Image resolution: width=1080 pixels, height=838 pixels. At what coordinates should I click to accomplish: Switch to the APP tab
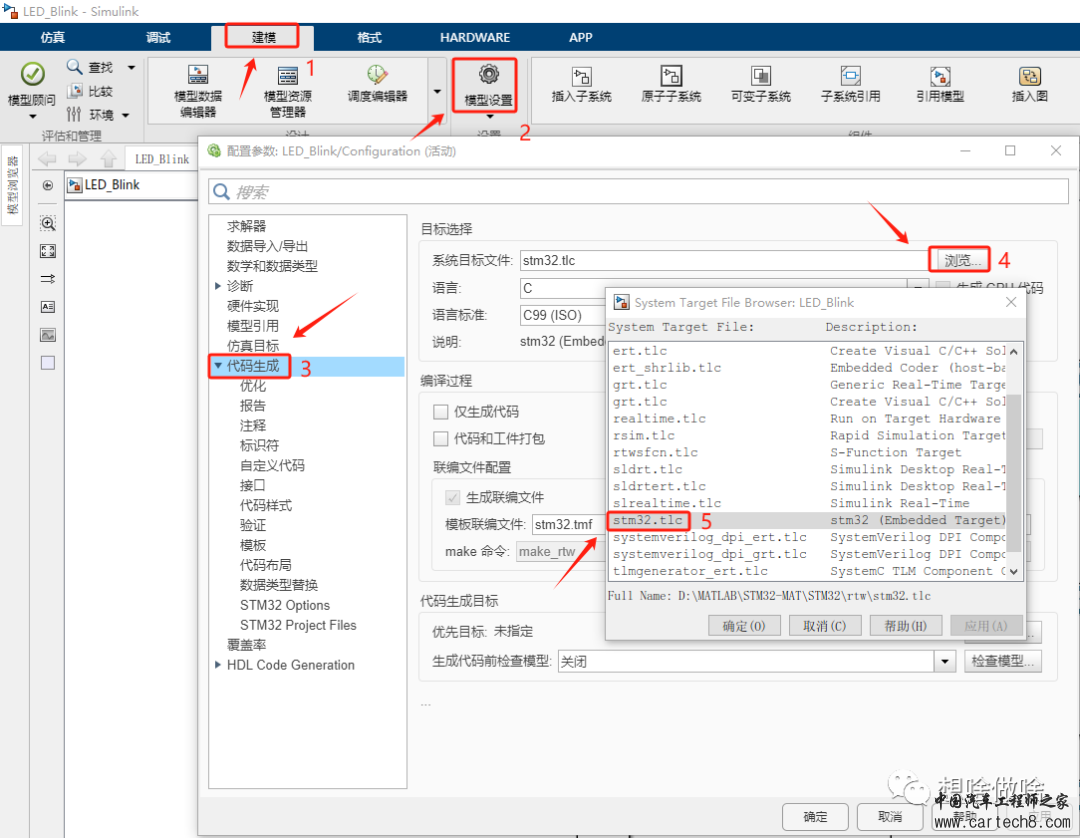coord(581,37)
